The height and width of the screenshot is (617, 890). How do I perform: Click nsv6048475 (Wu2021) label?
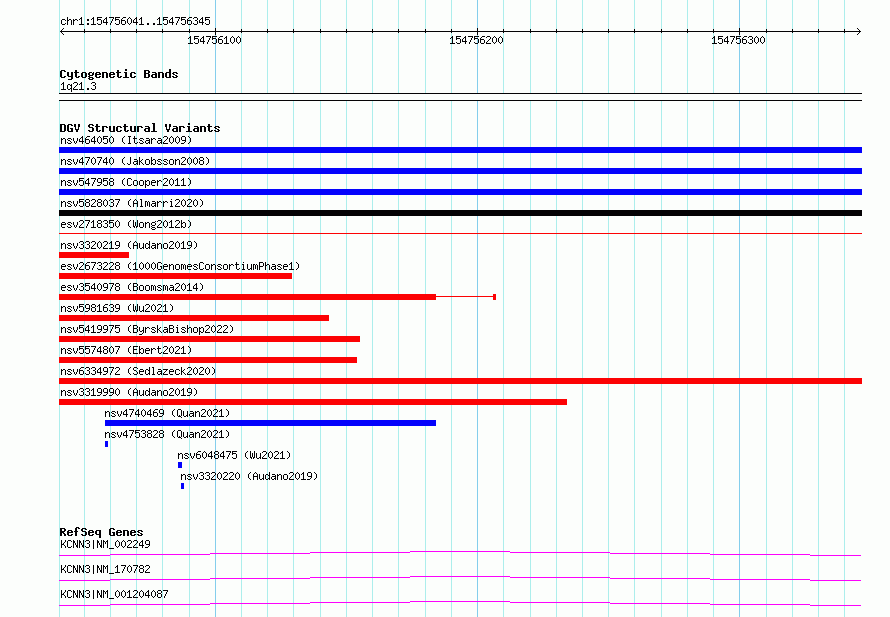pyautogui.click(x=234, y=455)
